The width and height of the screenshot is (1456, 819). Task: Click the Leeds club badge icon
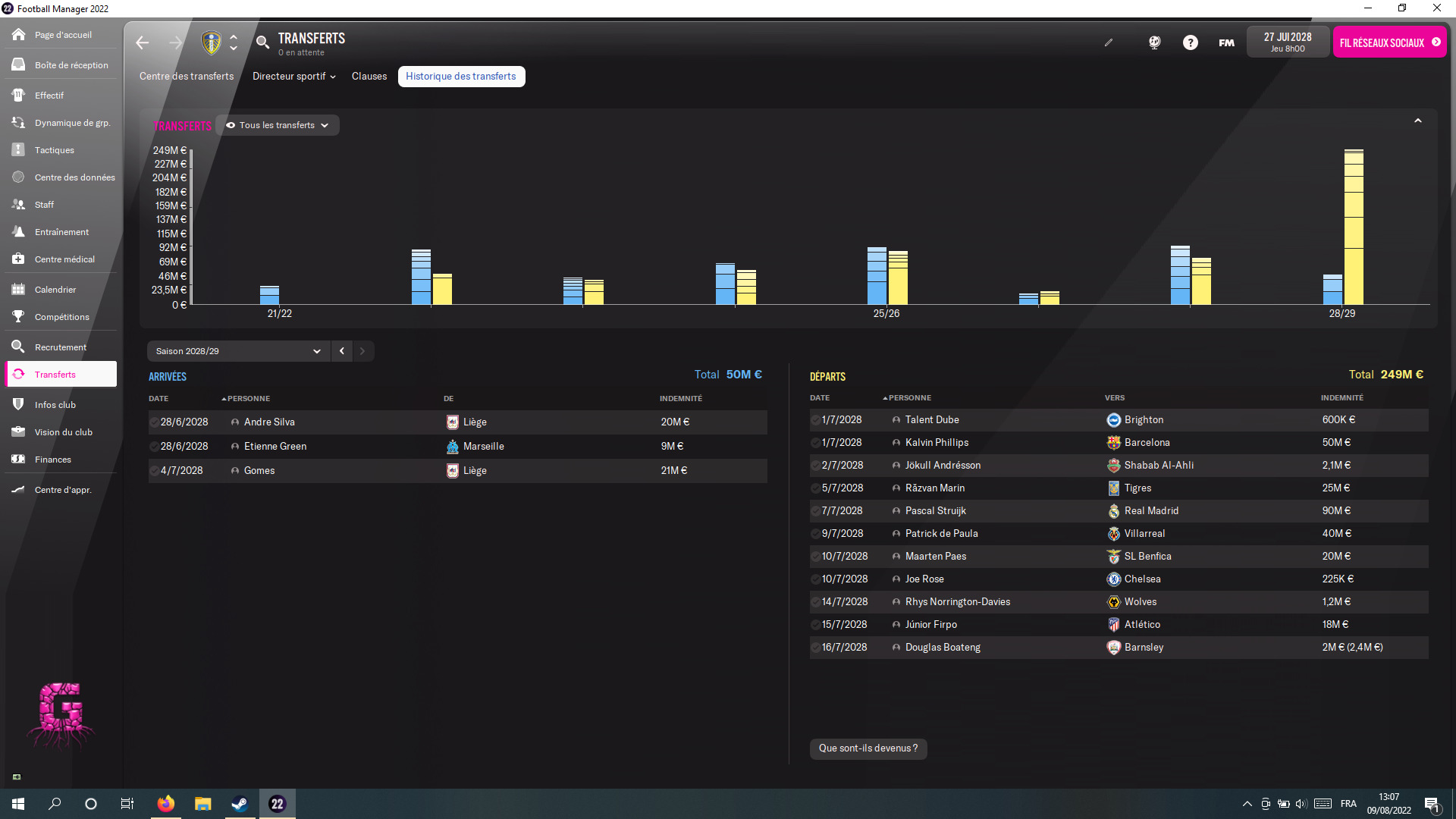click(212, 42)
